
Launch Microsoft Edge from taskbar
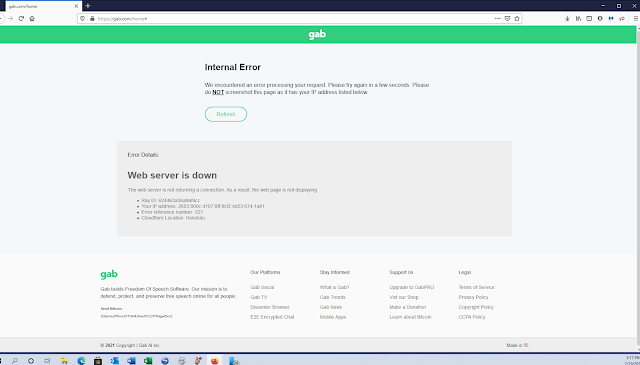(81, 361)
